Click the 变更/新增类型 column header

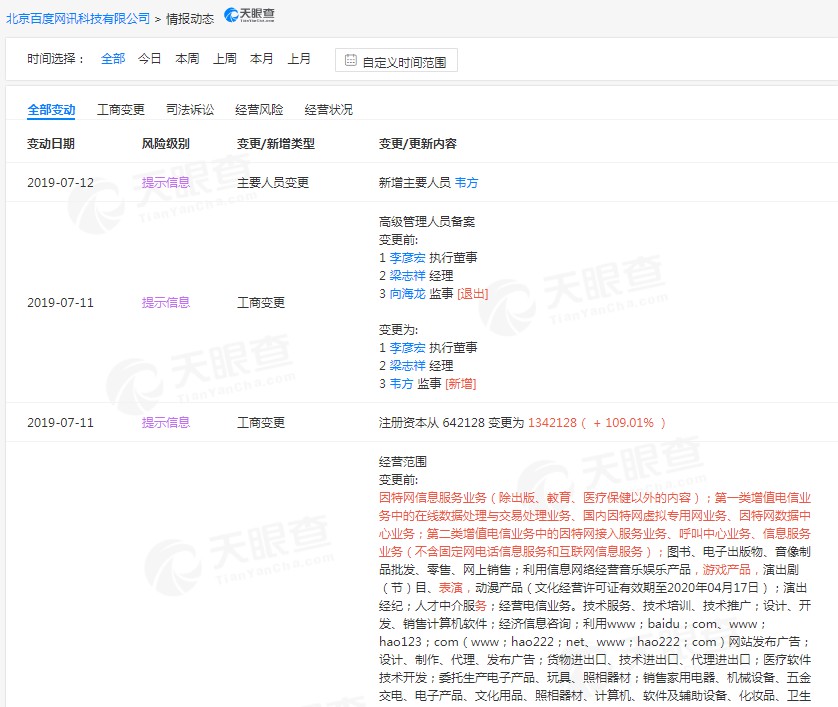276,144
